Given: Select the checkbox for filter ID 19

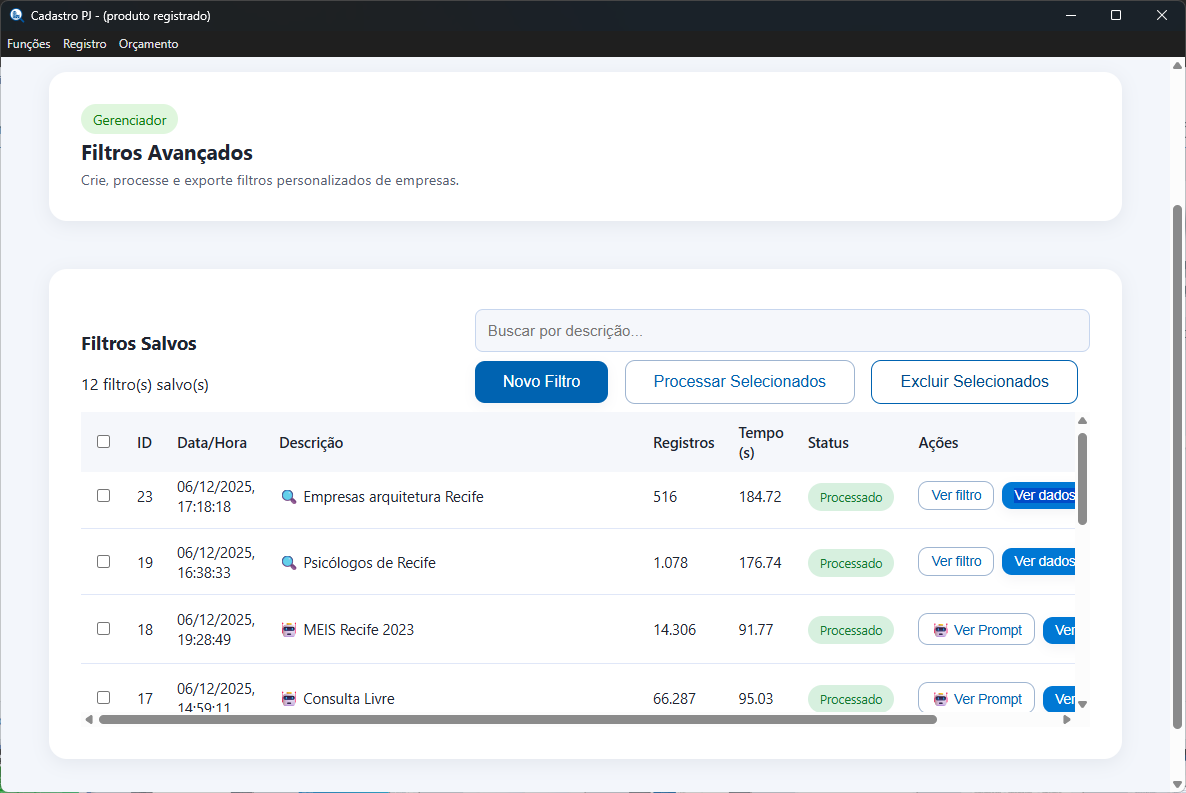Looking at the screenshot, I should tap(104, 562).
